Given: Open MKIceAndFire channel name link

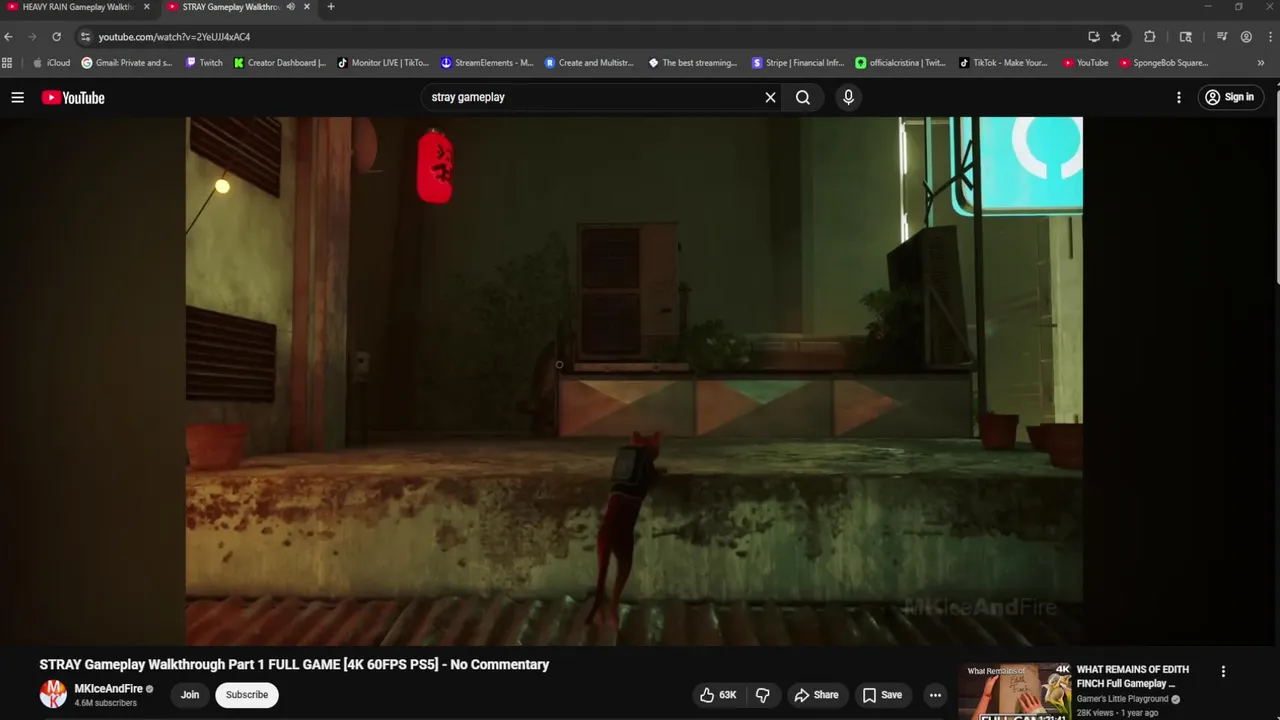Looking at the screenshot, I should pyautogui.click(x=109, y=689).
